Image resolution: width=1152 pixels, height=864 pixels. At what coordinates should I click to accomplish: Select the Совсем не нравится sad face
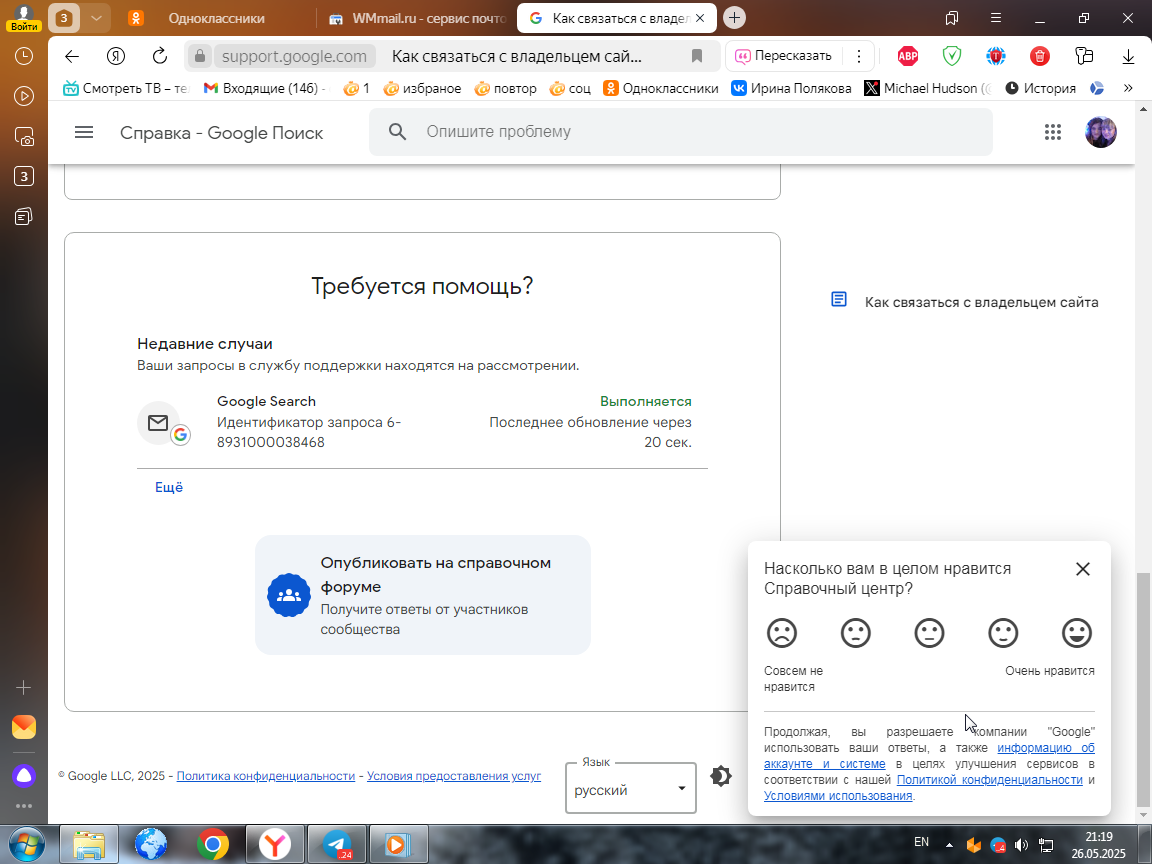782,633
